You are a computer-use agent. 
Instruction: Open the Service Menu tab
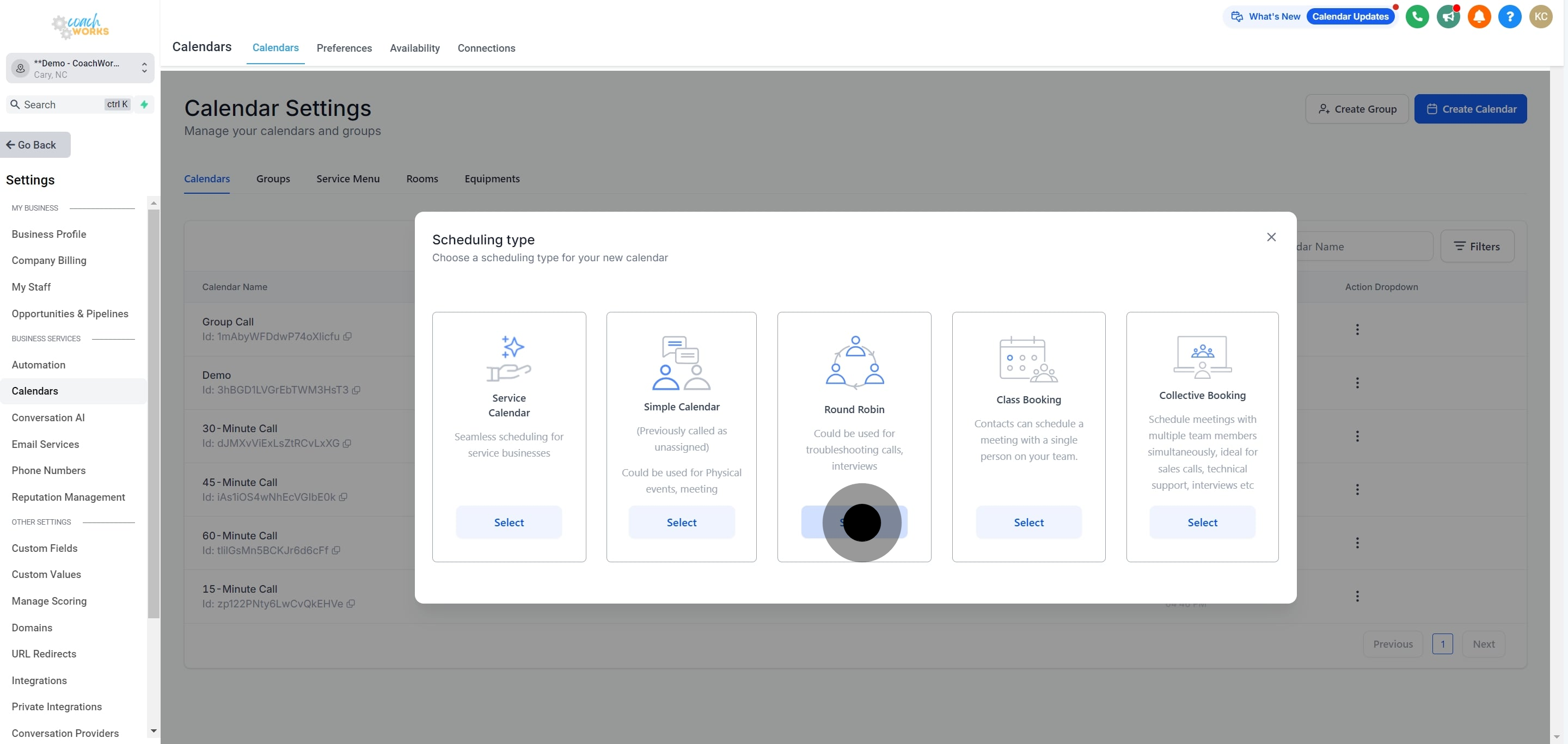(x=347, y=179)
